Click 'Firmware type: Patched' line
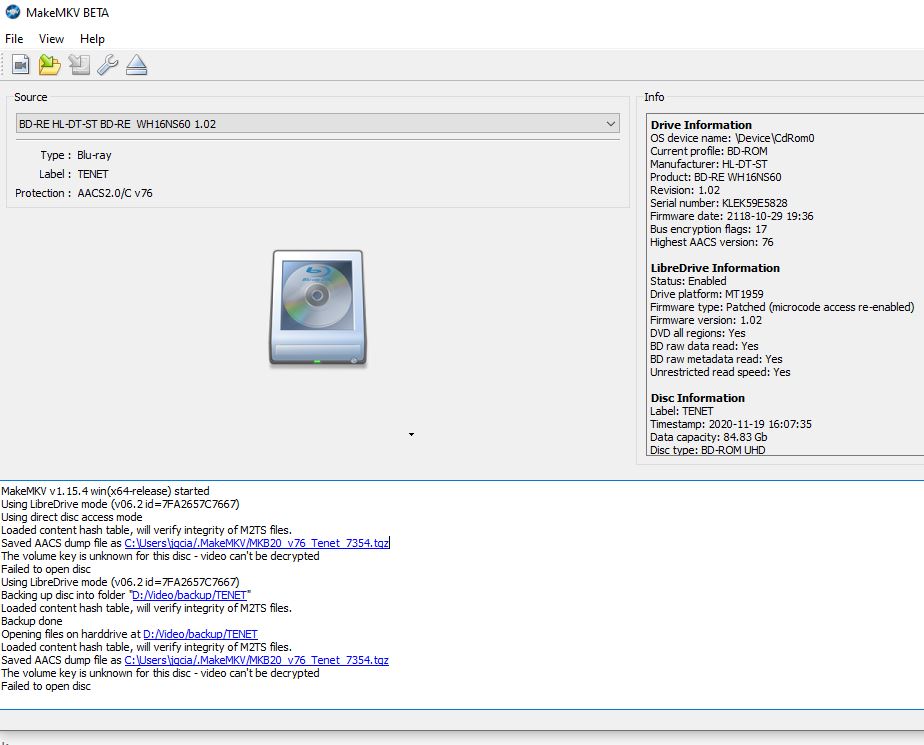The height and width of the screenshot is (745, 924). [x=782, y=307]
